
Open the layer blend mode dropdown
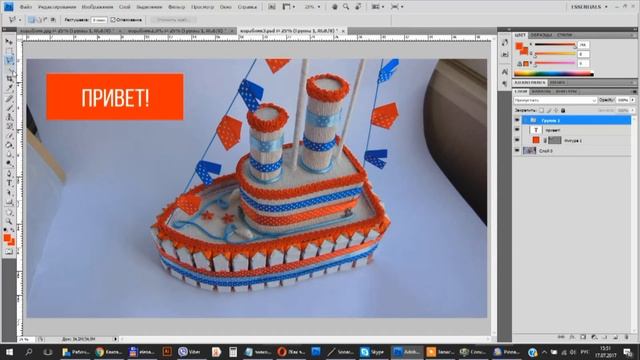pos(555,100)
